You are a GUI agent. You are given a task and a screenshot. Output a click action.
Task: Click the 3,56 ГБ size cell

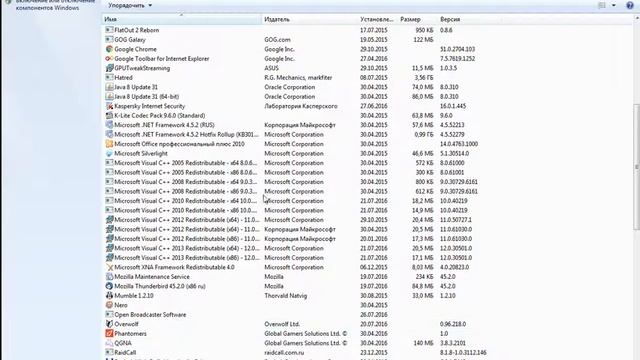424,78
